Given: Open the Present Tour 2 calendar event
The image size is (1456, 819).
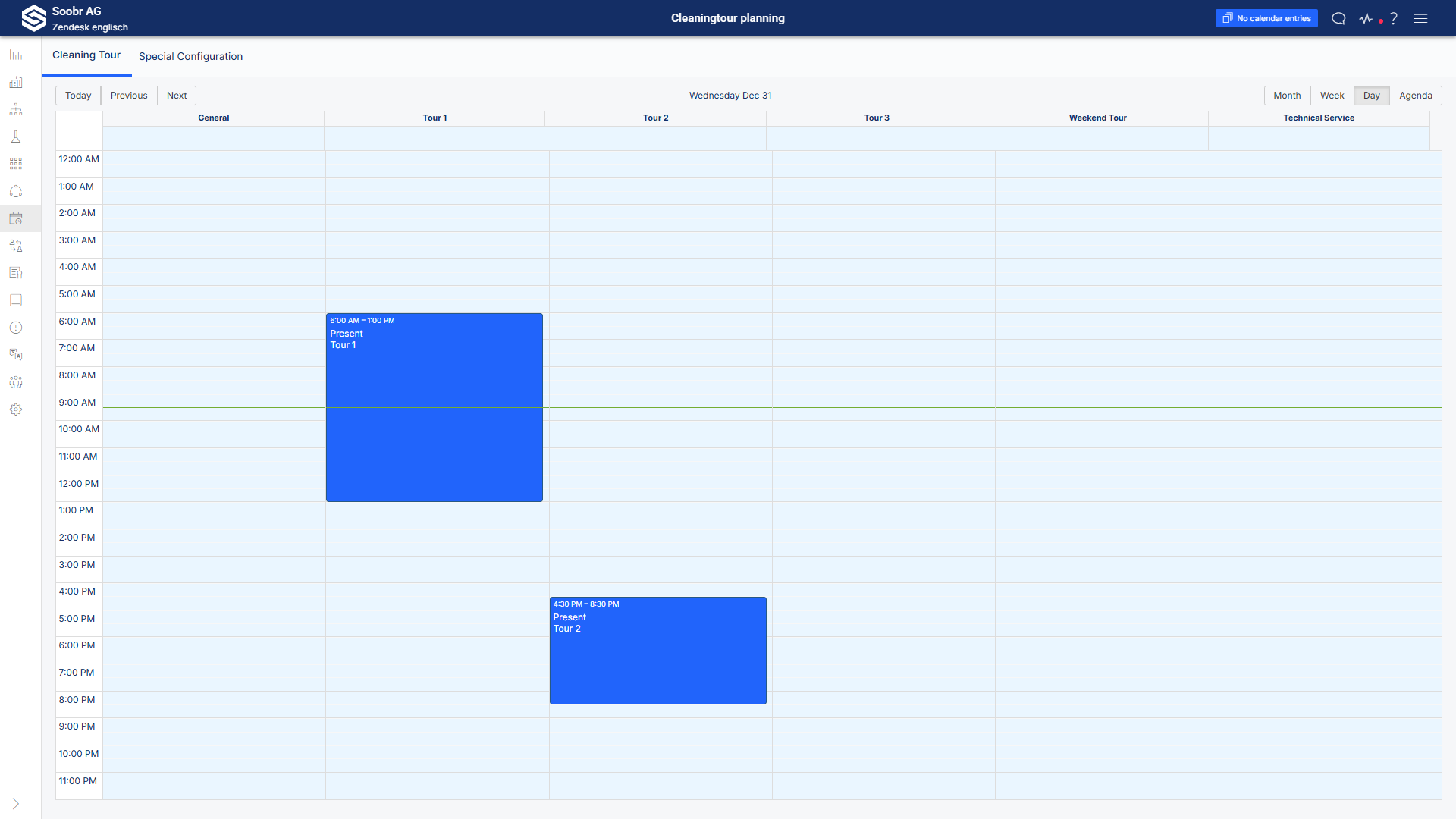Looking at the screenshot, I should click(x=657, y=650).
